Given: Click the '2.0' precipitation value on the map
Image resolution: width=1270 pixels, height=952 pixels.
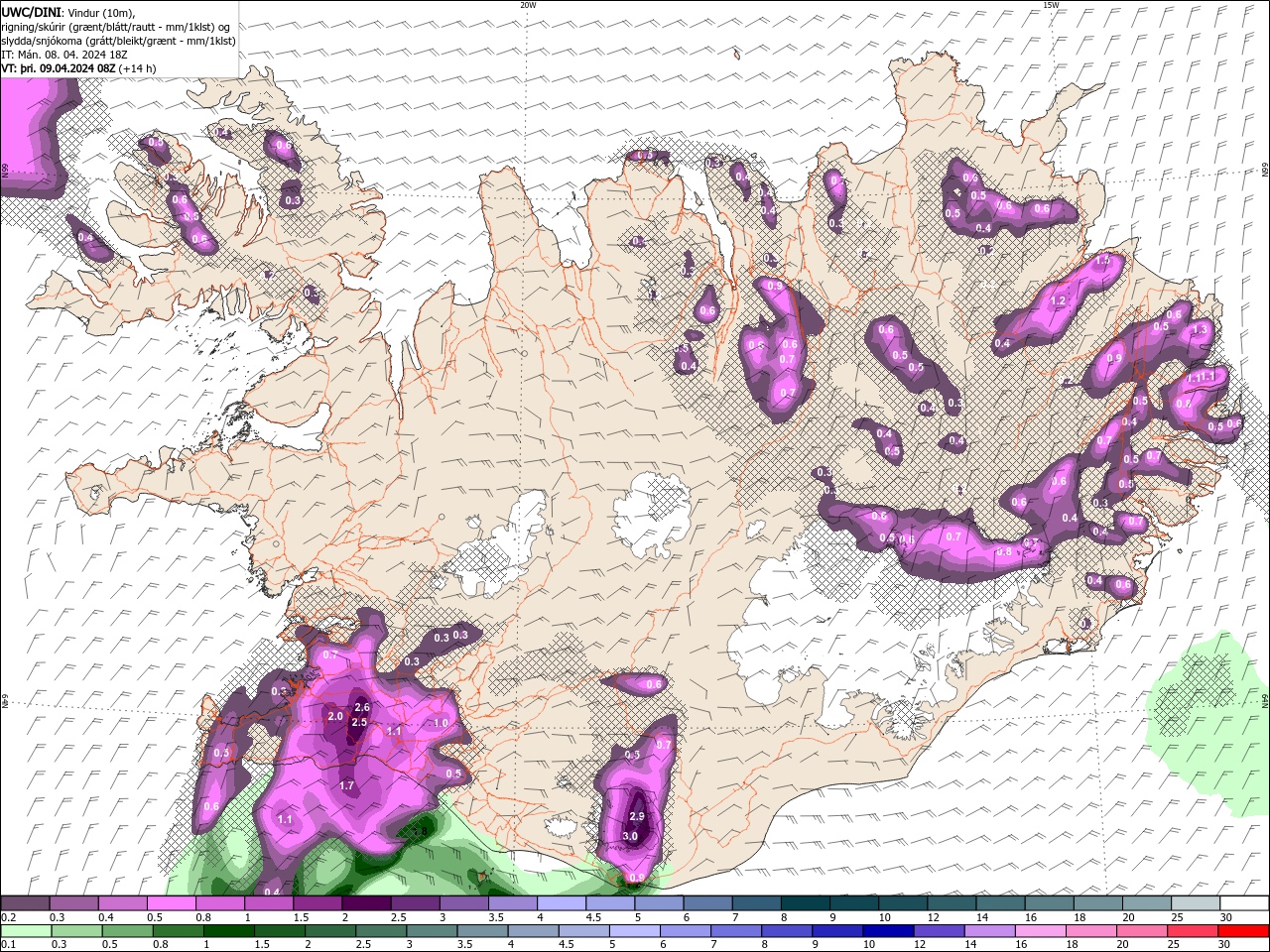Looking at the screenshot, I should [x=335, y=716].
